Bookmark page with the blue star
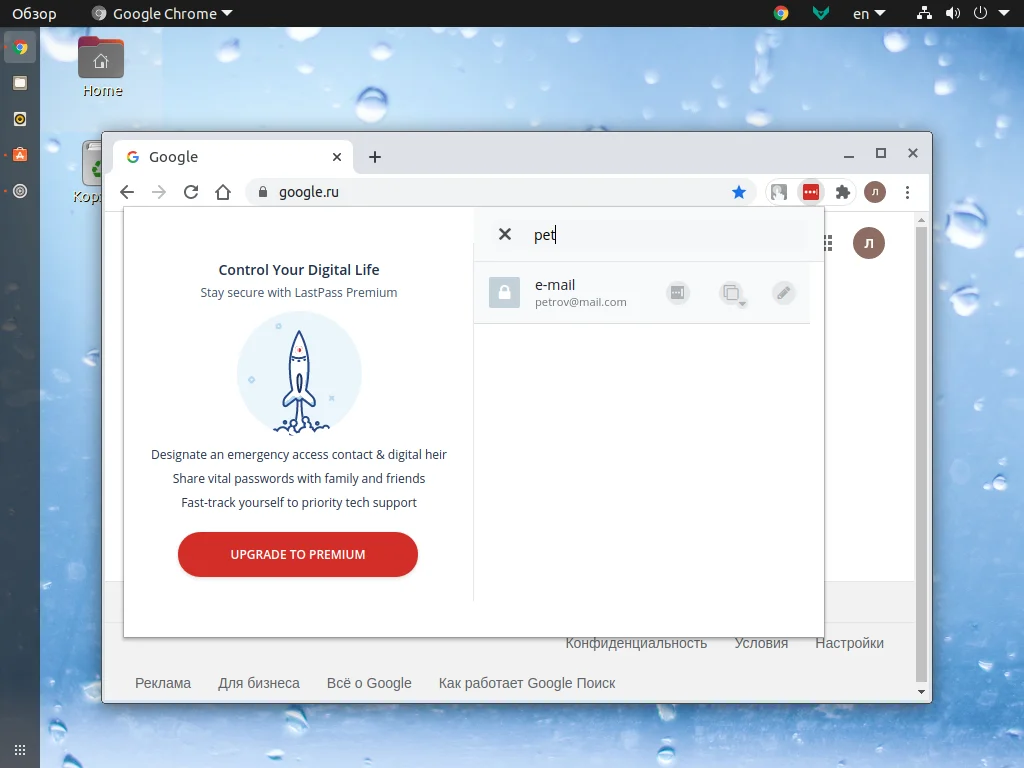This screenshot has width=1024, height=768. (x=739, y=192)
